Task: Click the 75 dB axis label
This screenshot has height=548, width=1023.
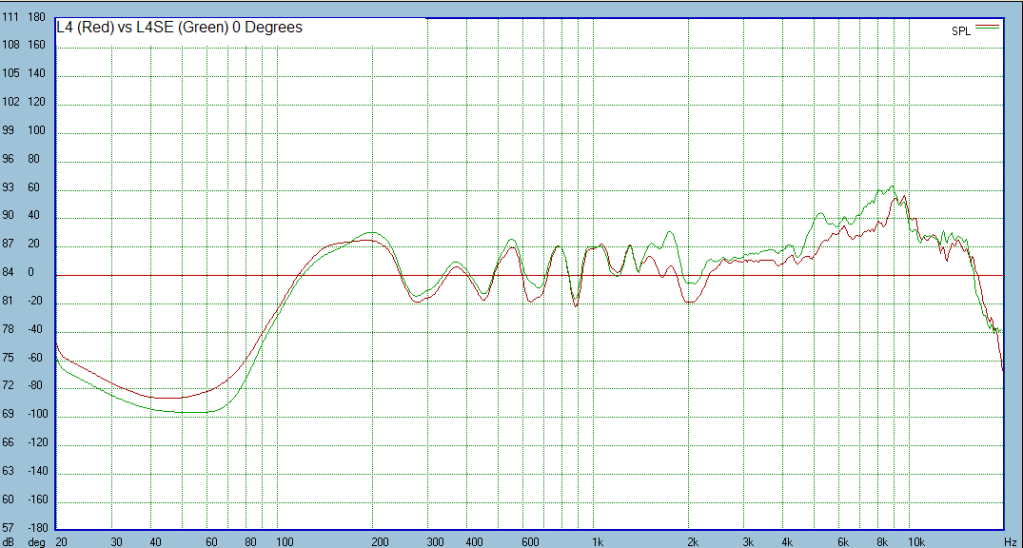Action: [7, 358]
